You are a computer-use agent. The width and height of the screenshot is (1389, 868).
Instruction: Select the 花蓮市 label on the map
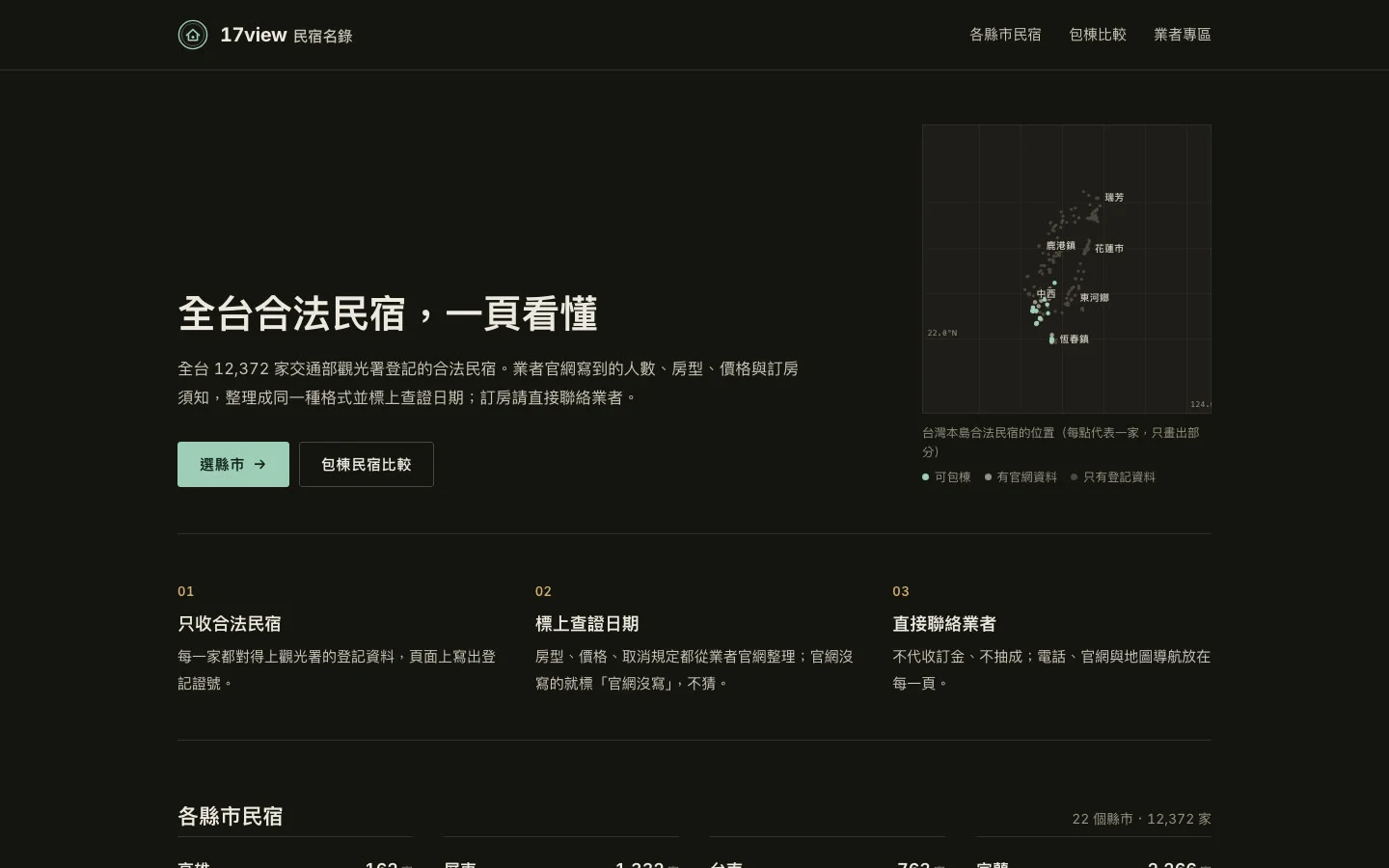click(1109, 248)
